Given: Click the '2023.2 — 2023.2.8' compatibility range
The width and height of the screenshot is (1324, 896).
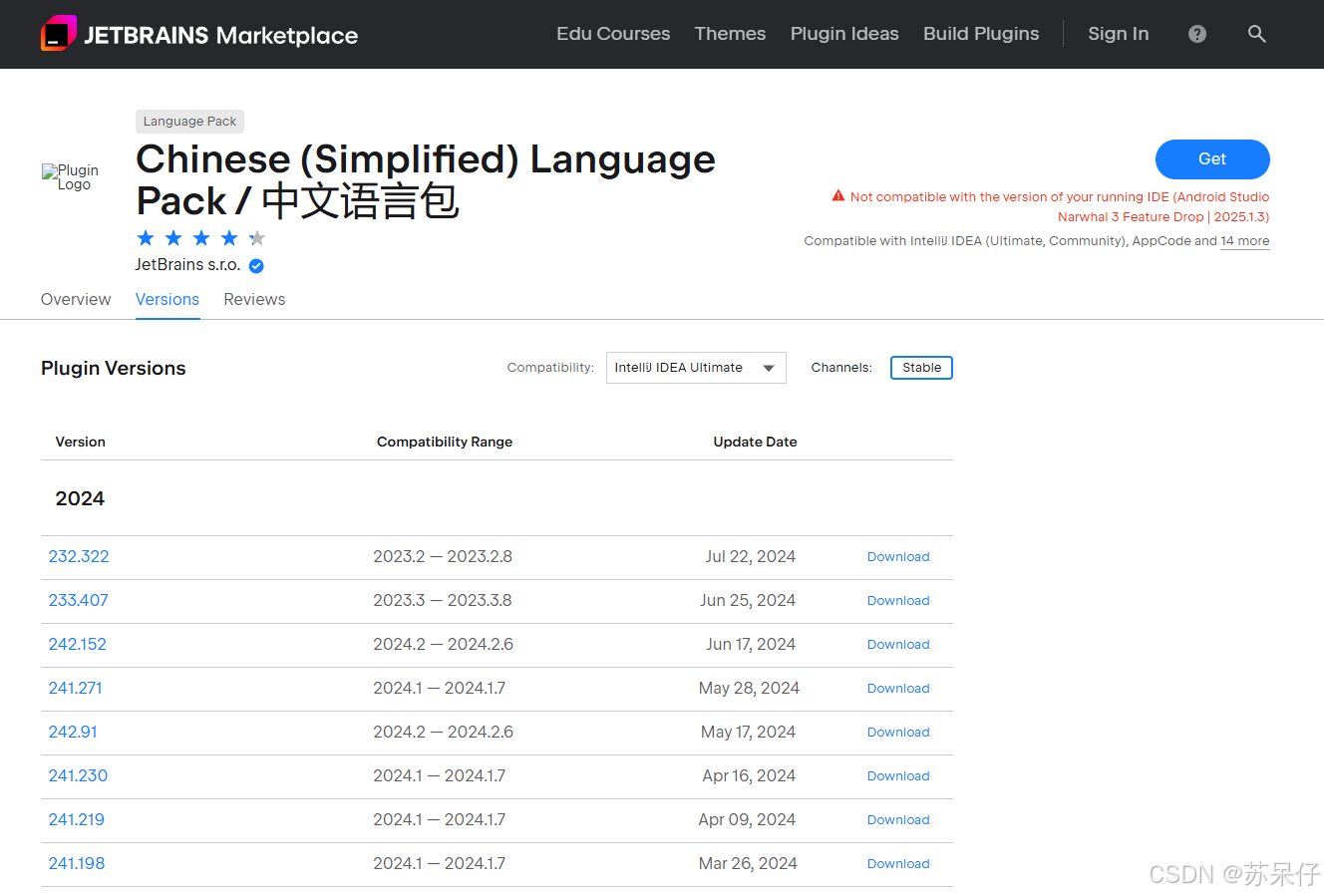Looking at the screenshot, I should pyautogui.click(x=443, y=556).
